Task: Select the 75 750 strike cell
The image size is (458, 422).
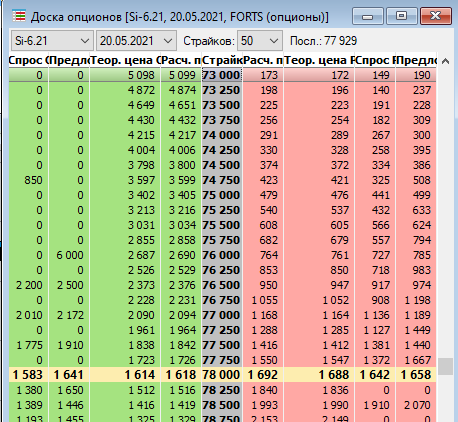Action: pos(222,240)
